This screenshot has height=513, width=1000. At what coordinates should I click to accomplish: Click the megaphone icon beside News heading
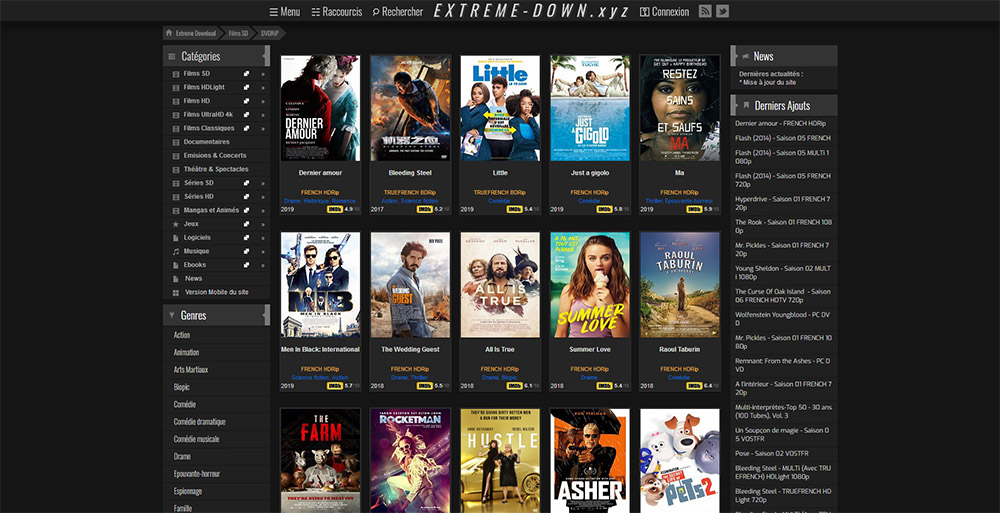[746, 56]
